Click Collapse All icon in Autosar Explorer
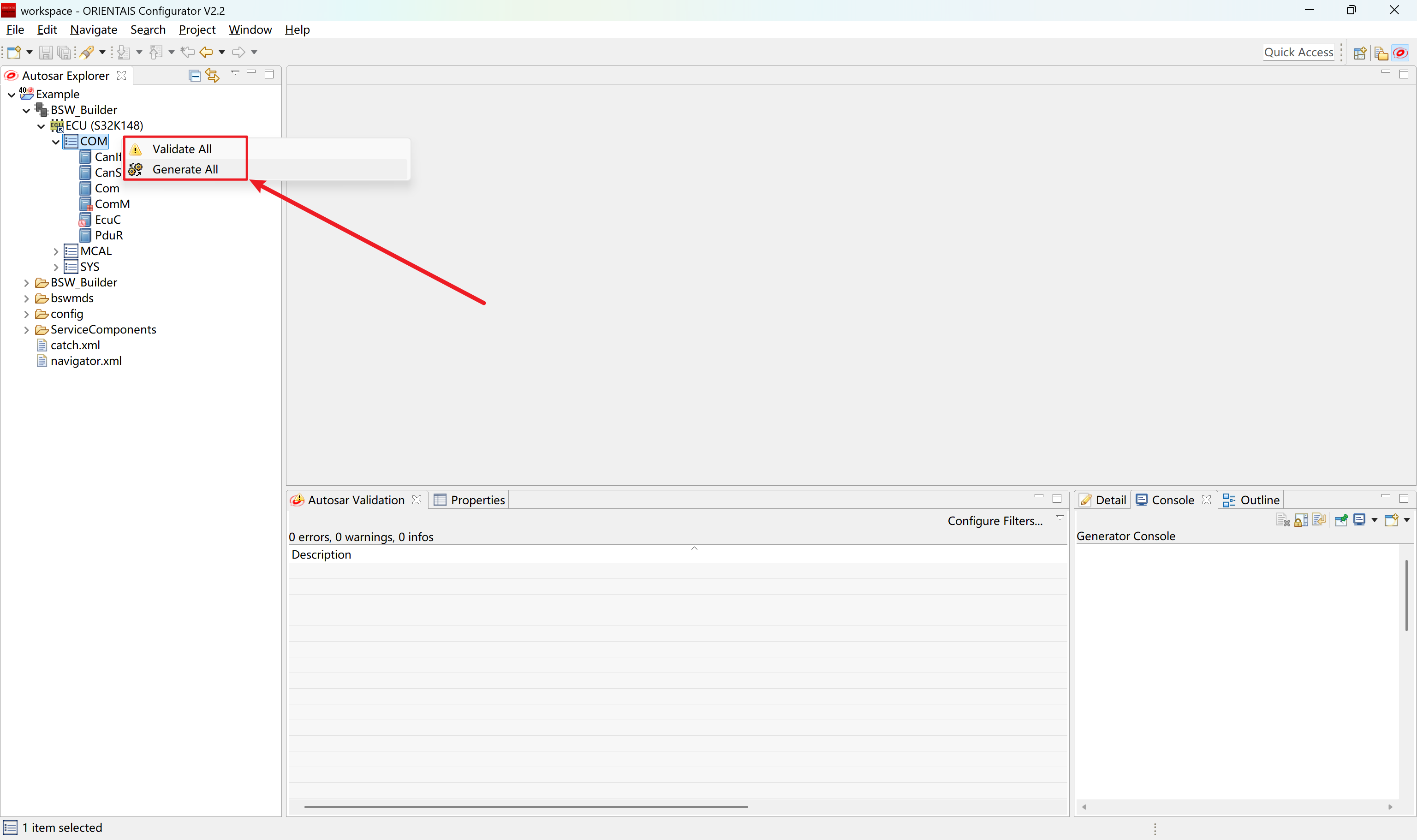1417x840 pixels. point(195,75)
